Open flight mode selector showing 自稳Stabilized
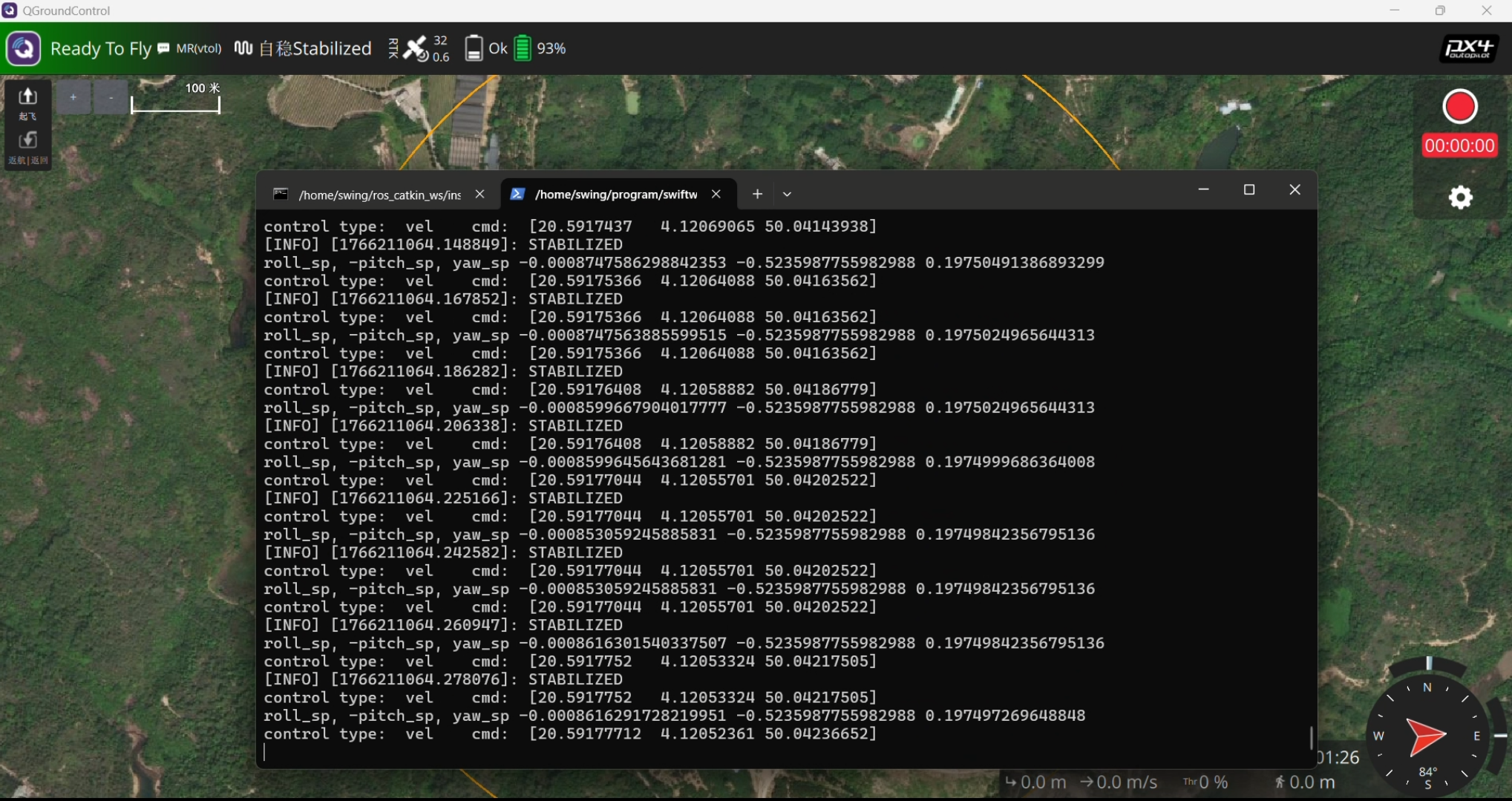Viewport: 1512px width, 801px height. coord(315,49)
